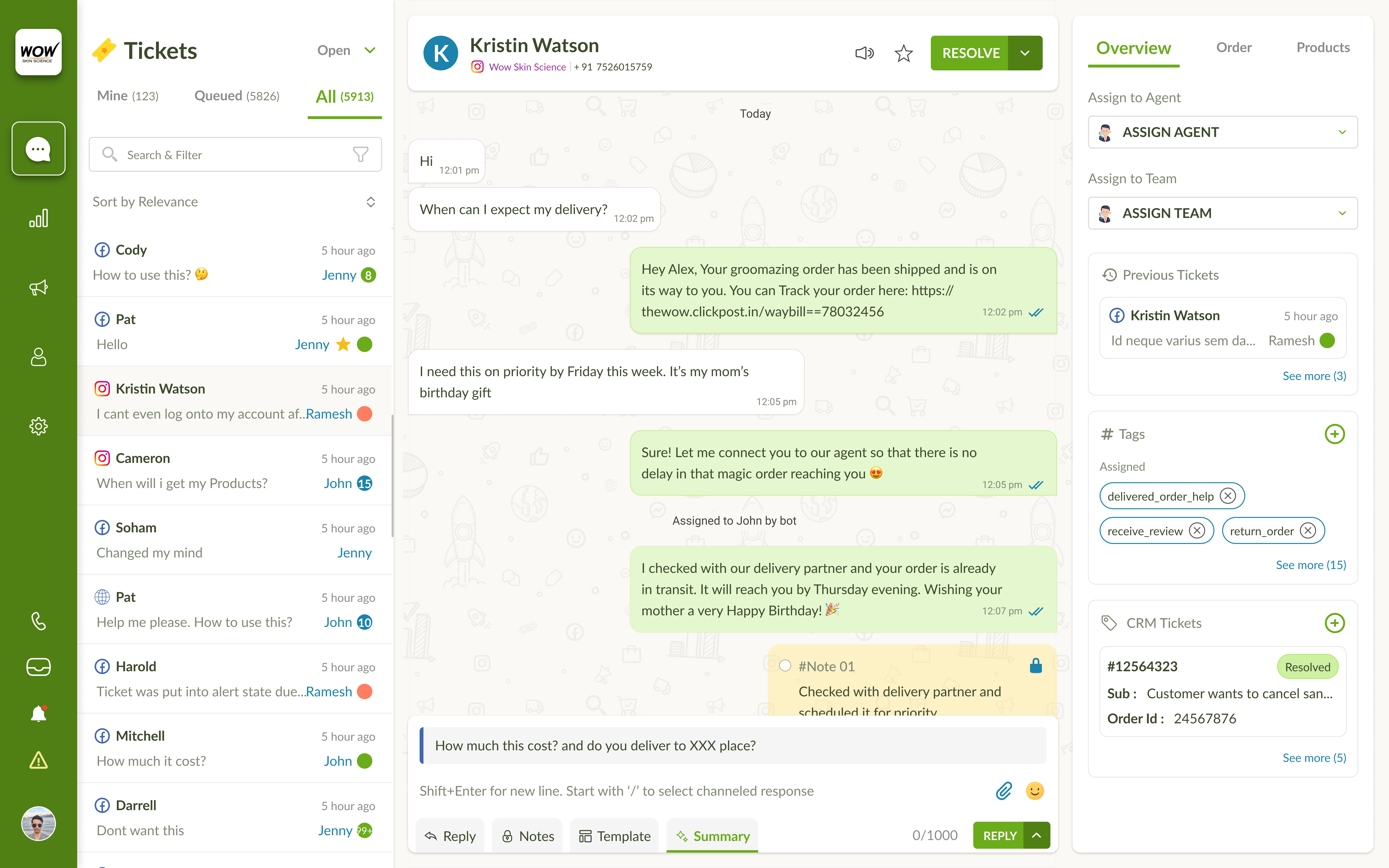Viewport: 1389px width, 868px height.
Task: Open the inbox tray sidebar icon
Action: click(38, 667)
